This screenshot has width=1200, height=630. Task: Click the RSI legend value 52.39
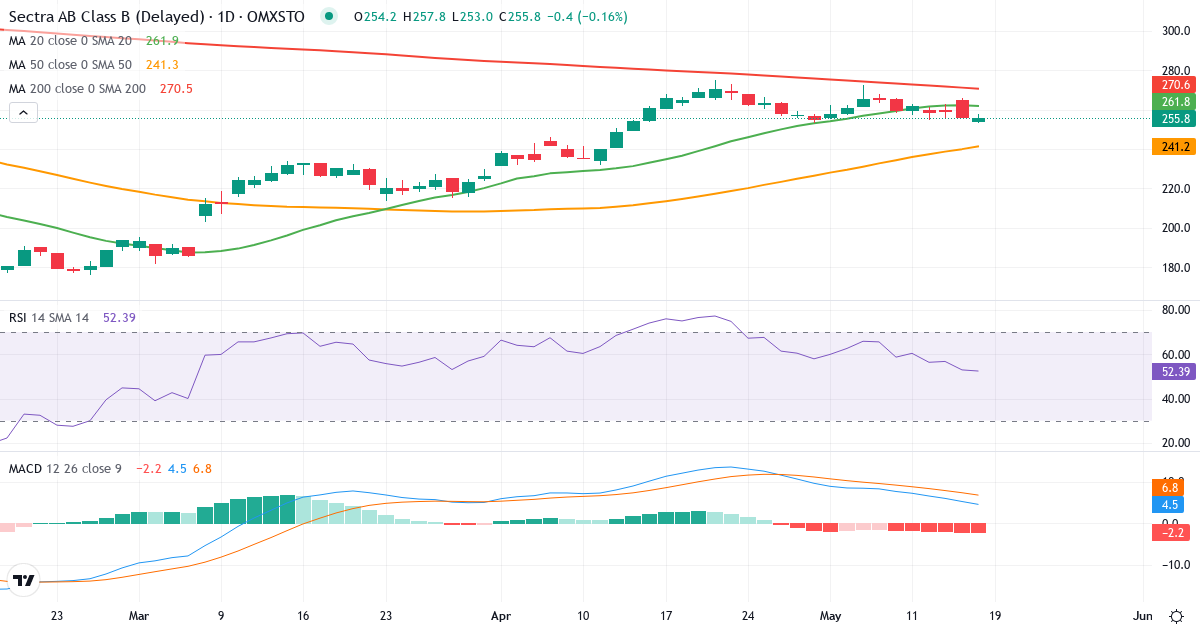[x=119, y=317]
